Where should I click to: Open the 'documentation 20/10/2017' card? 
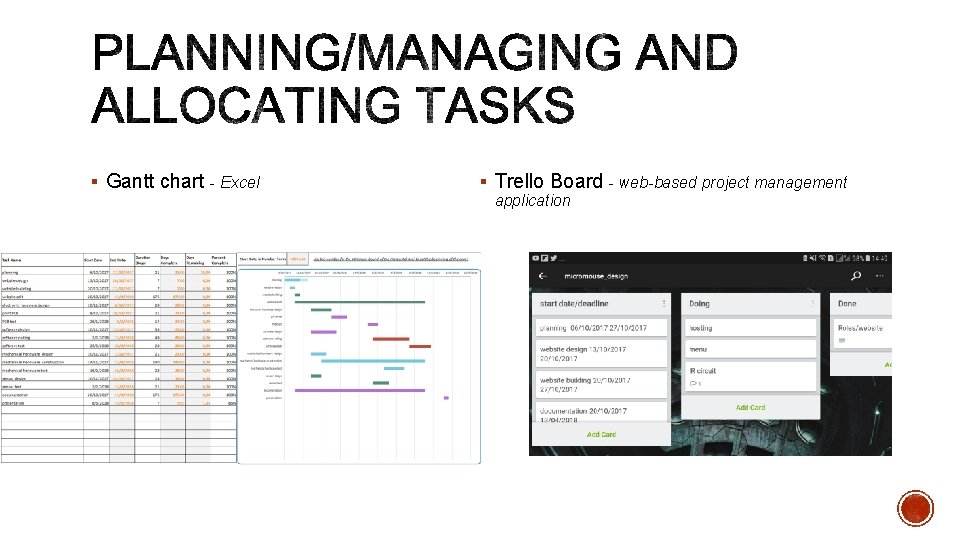pyautogui.click(x=601, y=412)
